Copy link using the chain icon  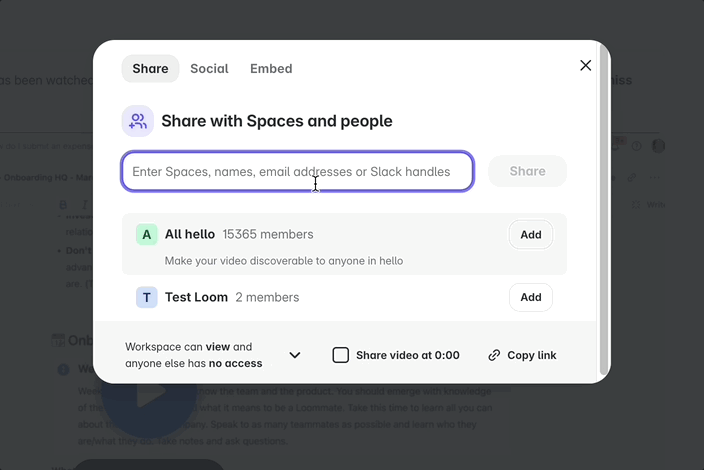pyautogui.click(x=494, y=355)
